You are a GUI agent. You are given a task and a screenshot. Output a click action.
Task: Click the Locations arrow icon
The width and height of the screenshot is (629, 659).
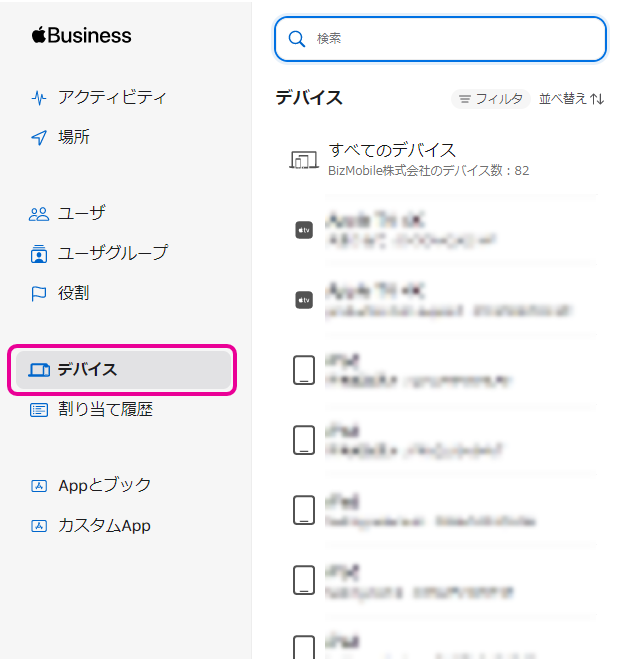(39, 138)
